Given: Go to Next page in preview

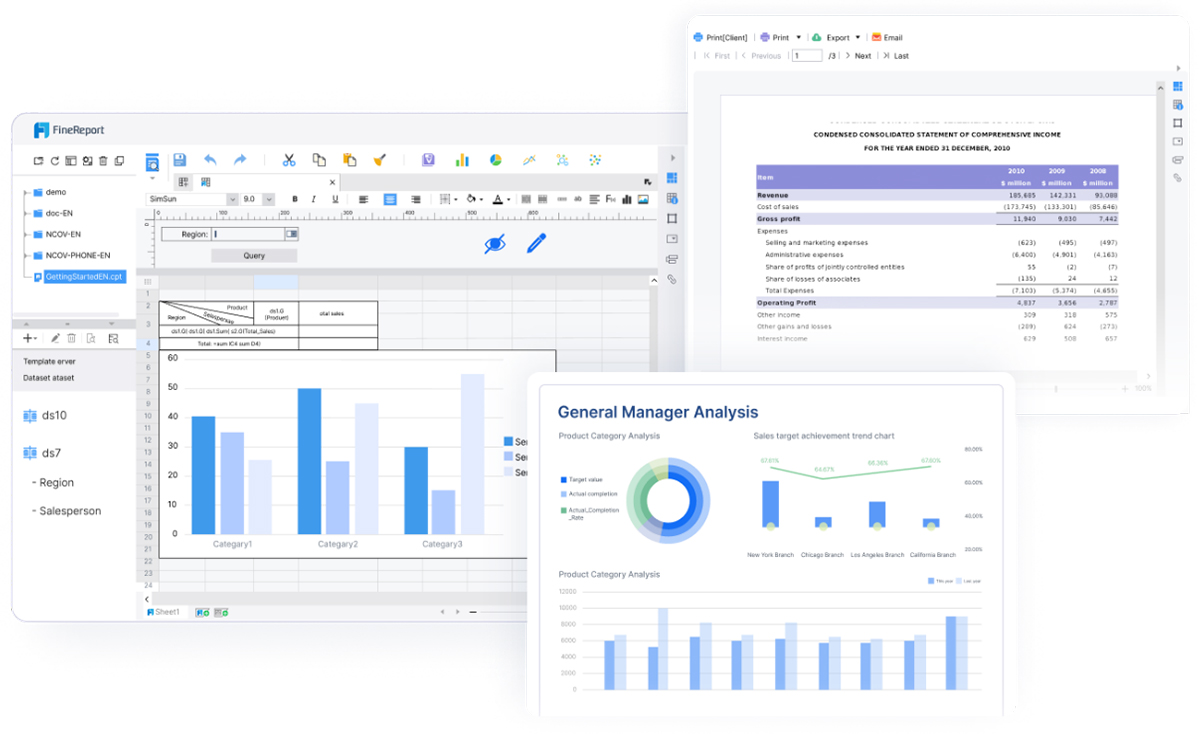Looking at the screenshot, I should tap(858, 56).
